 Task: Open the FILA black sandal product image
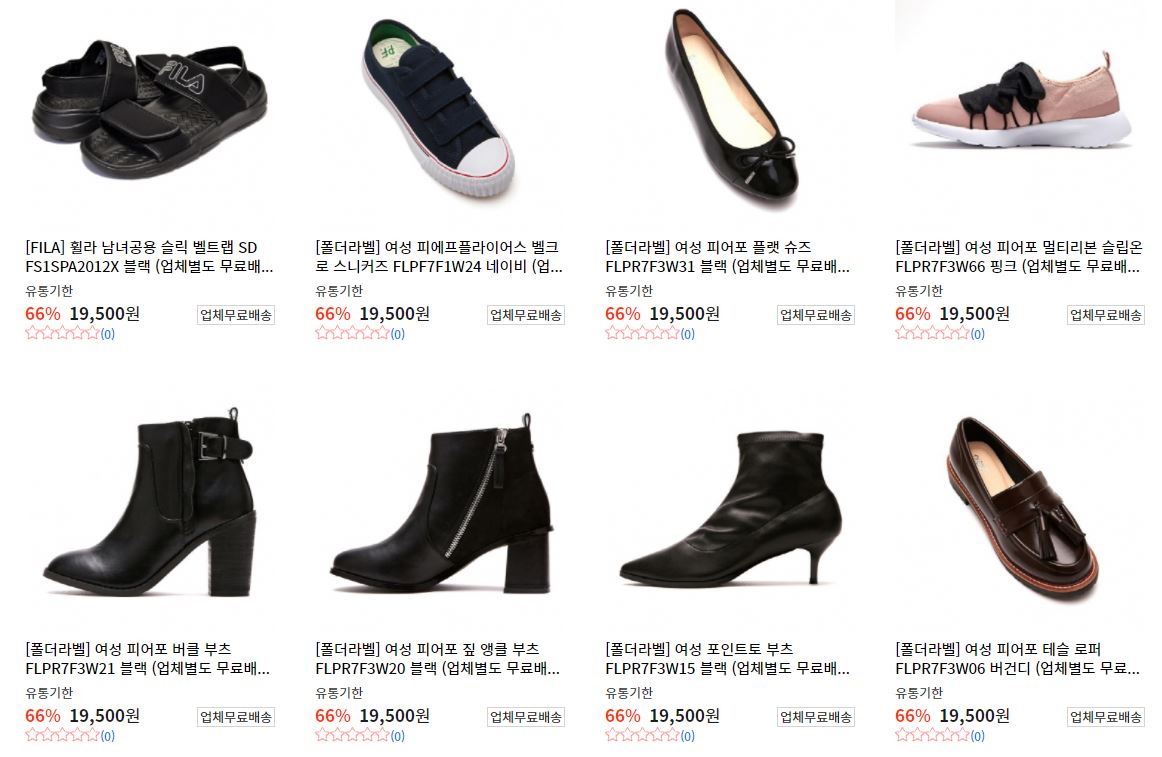point(149,110)
